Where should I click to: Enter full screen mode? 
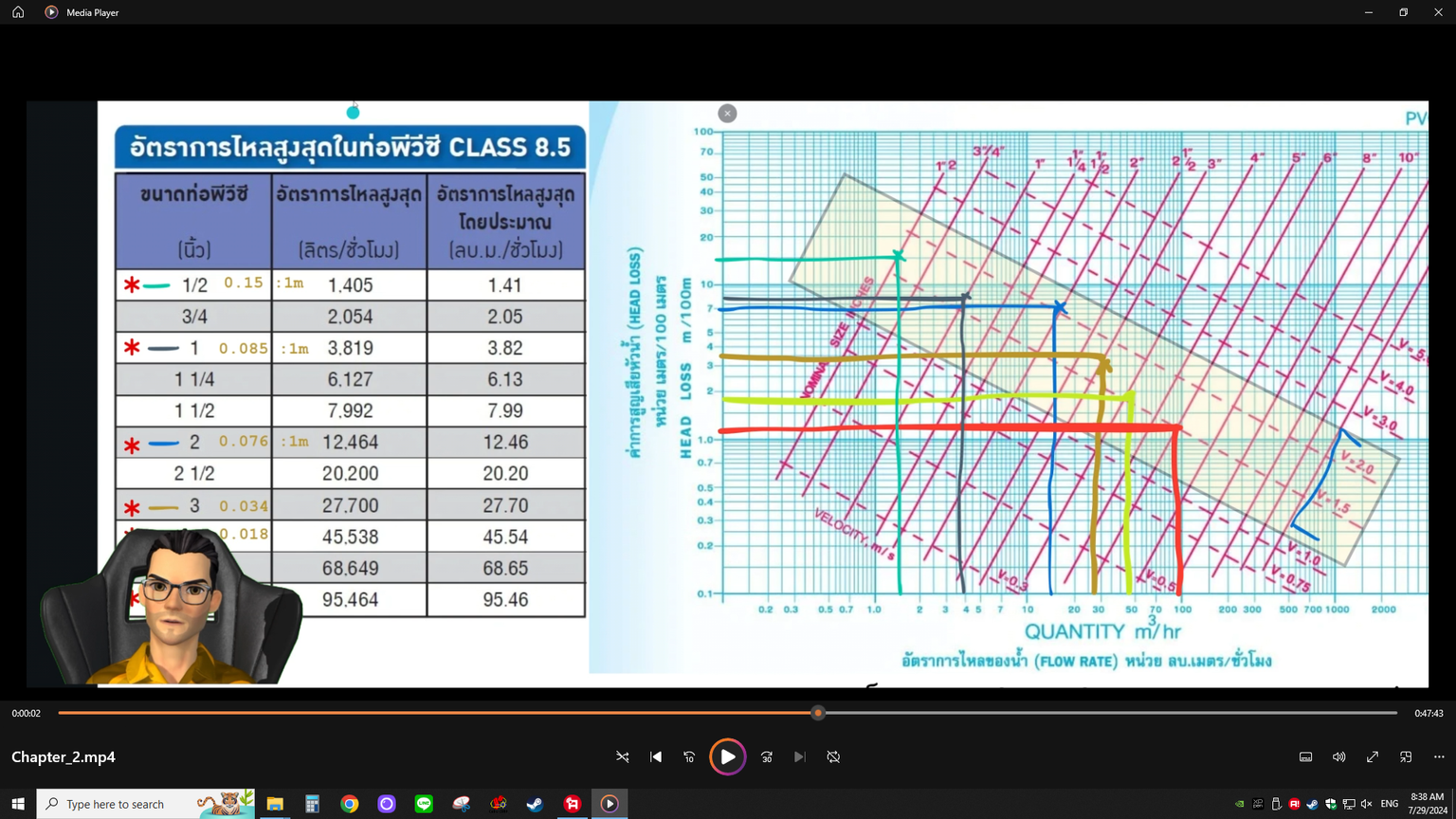click(x=1373, y=757)
